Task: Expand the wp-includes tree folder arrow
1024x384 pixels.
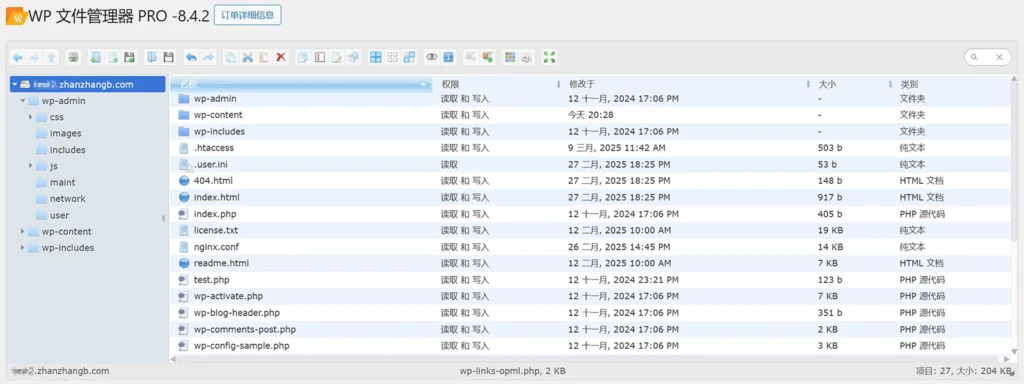Action: (23, 248)
